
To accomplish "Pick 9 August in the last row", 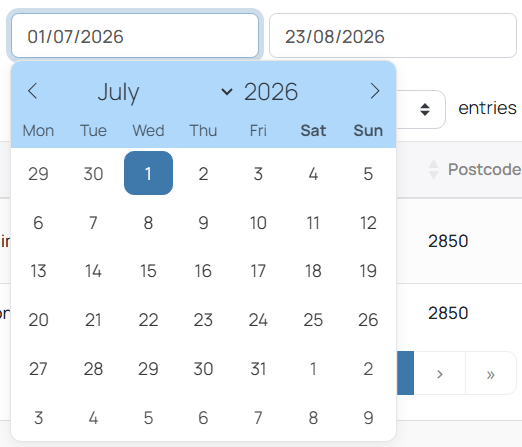I will pos(368,418).
